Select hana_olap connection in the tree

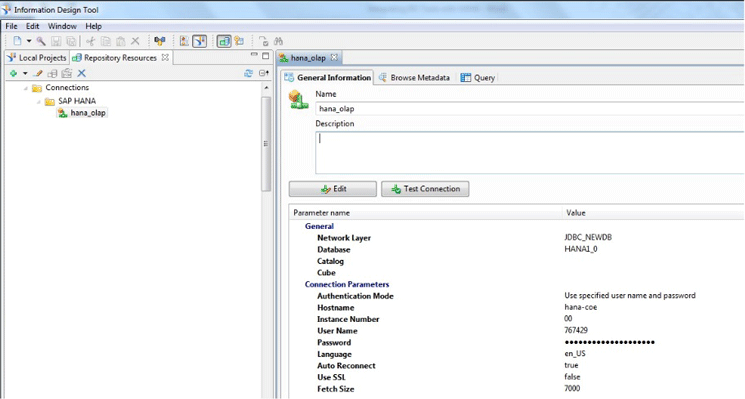pyautogui.click(x=88, y=113)
